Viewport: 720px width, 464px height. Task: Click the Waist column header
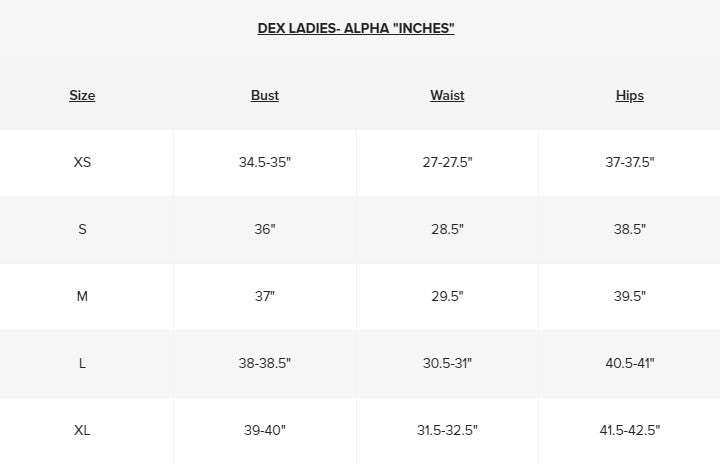pos(447,96)
